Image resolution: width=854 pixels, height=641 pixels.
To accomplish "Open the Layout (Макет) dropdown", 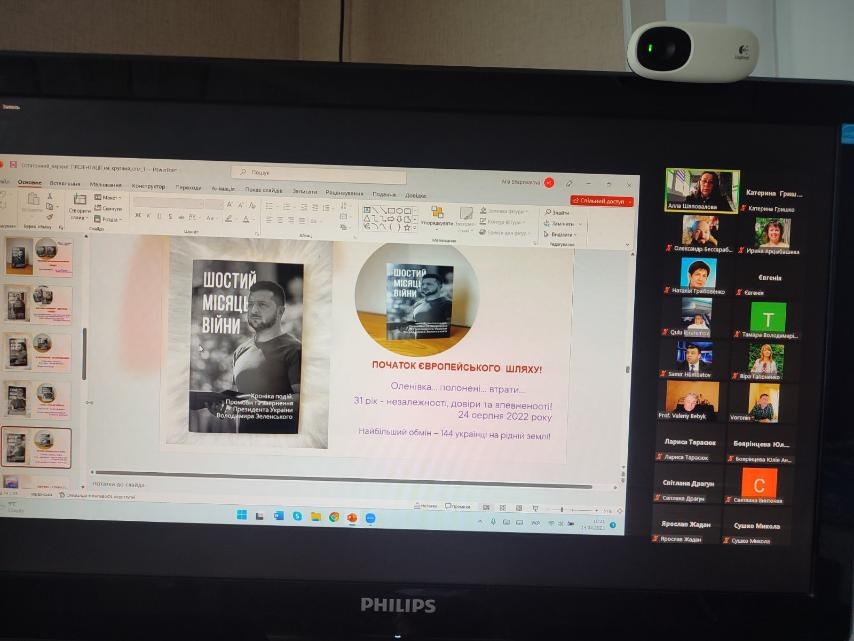I will tap(107, 198).
